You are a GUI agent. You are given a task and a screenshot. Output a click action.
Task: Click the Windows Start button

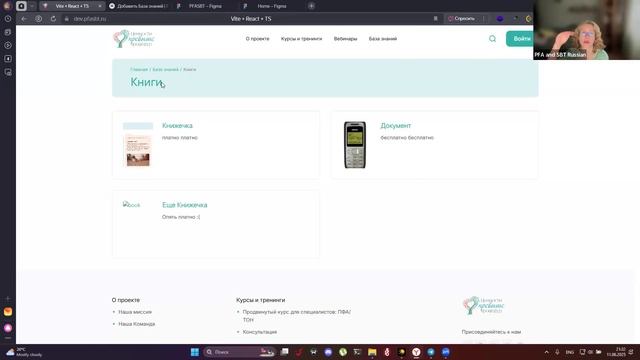(x=195, y=352)
